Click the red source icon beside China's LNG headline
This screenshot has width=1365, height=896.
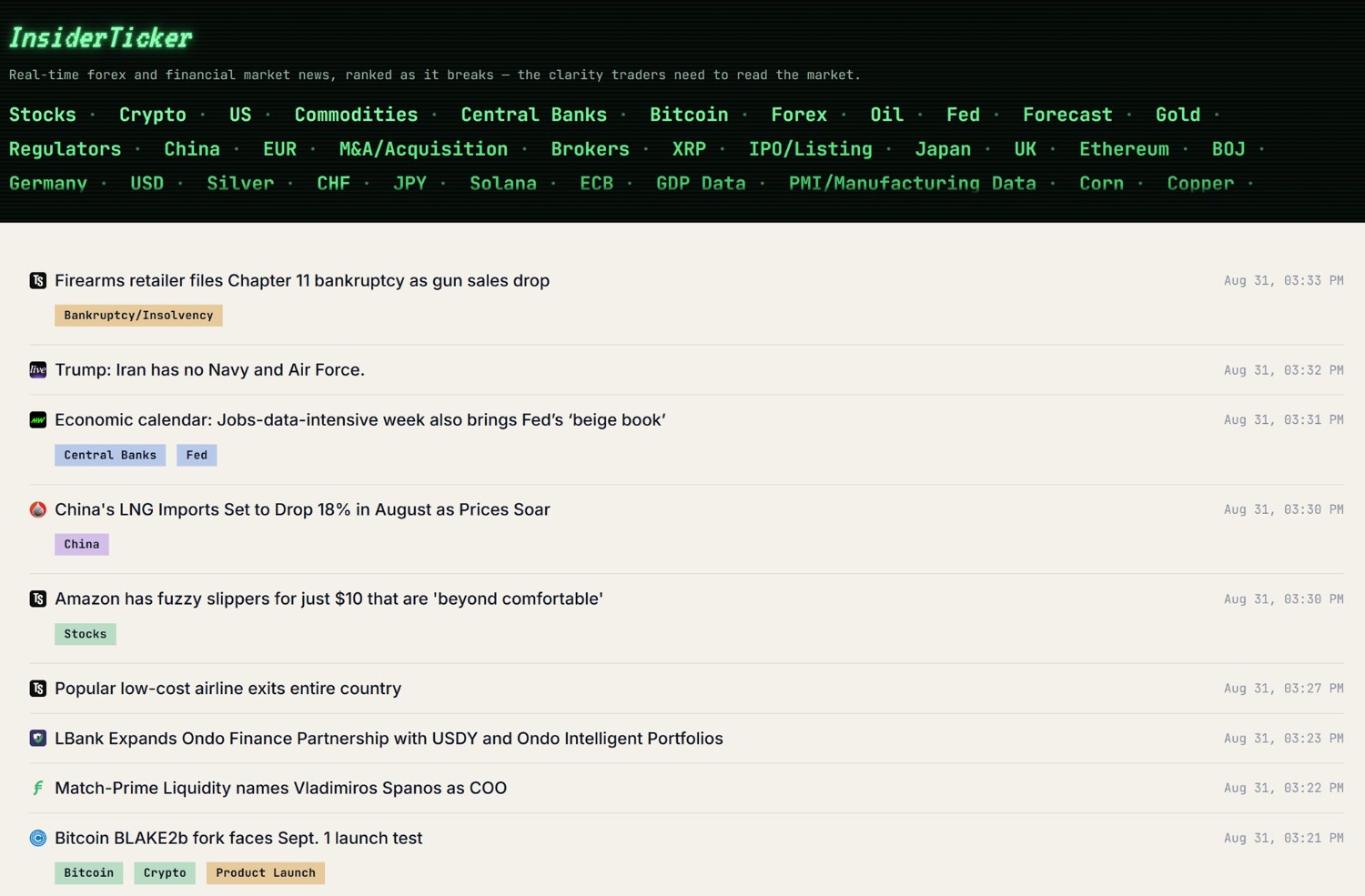click(37, 509)
